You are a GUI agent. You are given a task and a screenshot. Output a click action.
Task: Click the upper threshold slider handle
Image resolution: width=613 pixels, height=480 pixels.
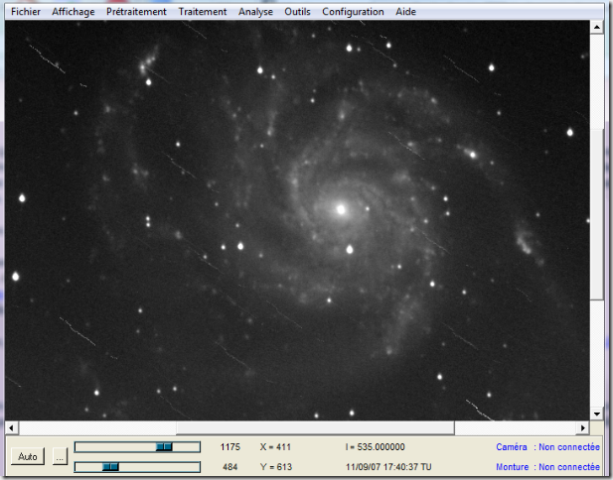164,447
